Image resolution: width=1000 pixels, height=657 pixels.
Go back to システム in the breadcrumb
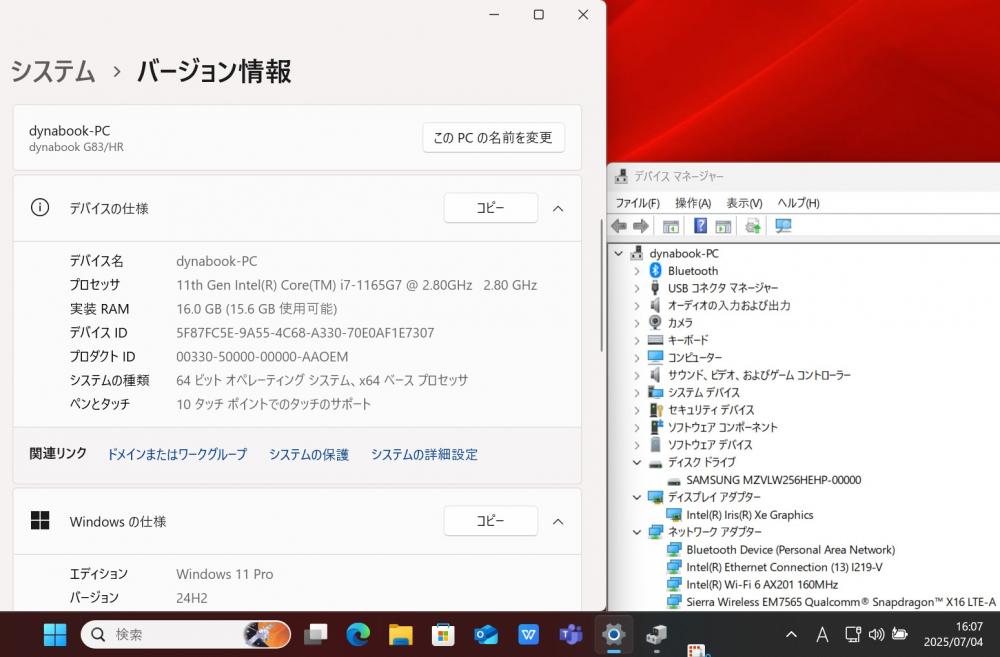click(x=52, y=70)
